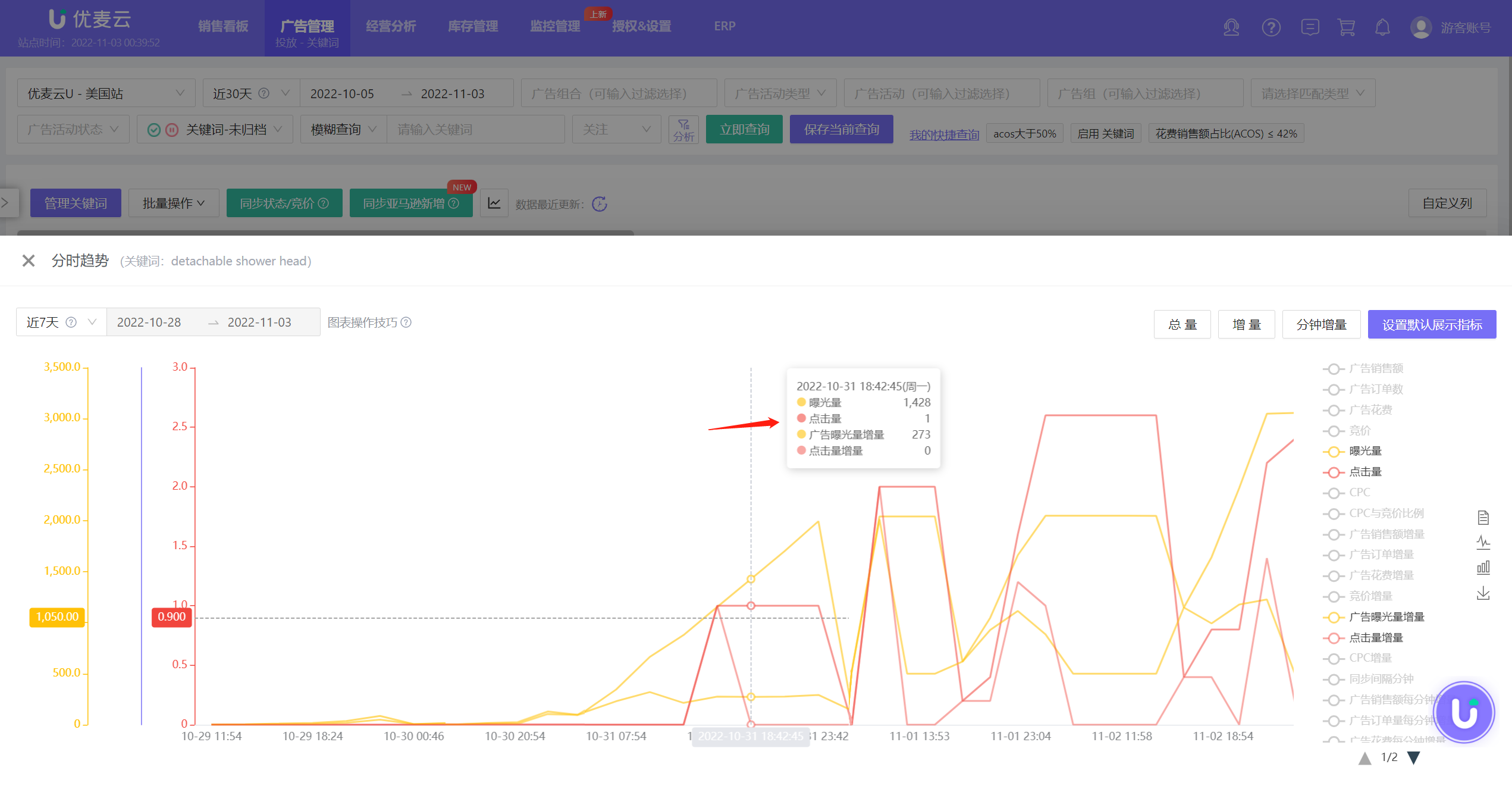Toggle 点击量 legend series

tap(1352, 472)
